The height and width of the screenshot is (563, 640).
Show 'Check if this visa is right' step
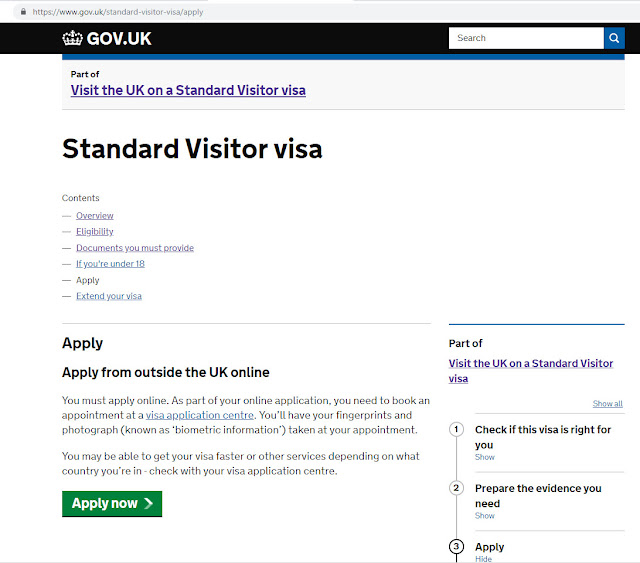[484, 457]
